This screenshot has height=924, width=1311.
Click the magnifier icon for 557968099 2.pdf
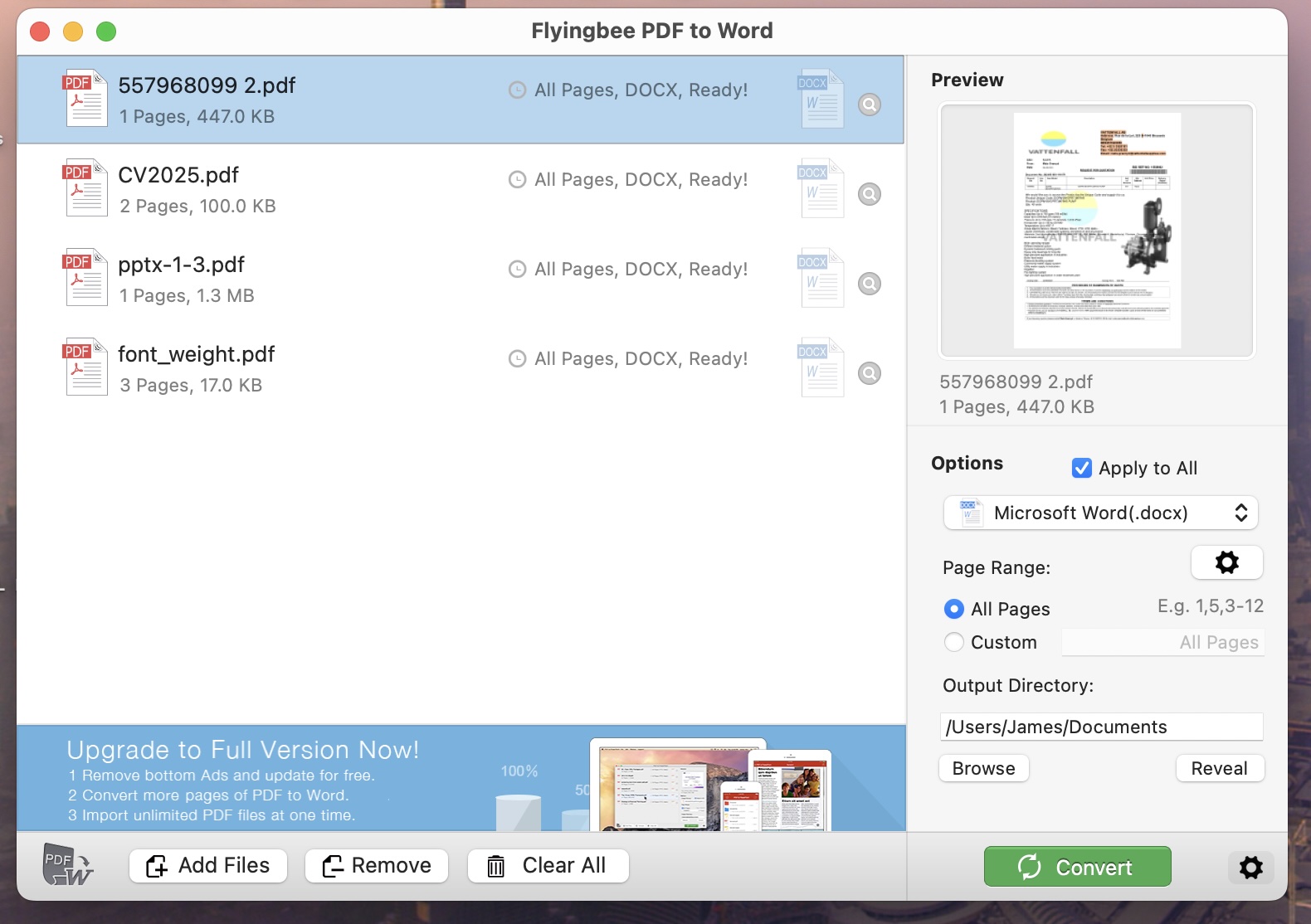point(870,105)
